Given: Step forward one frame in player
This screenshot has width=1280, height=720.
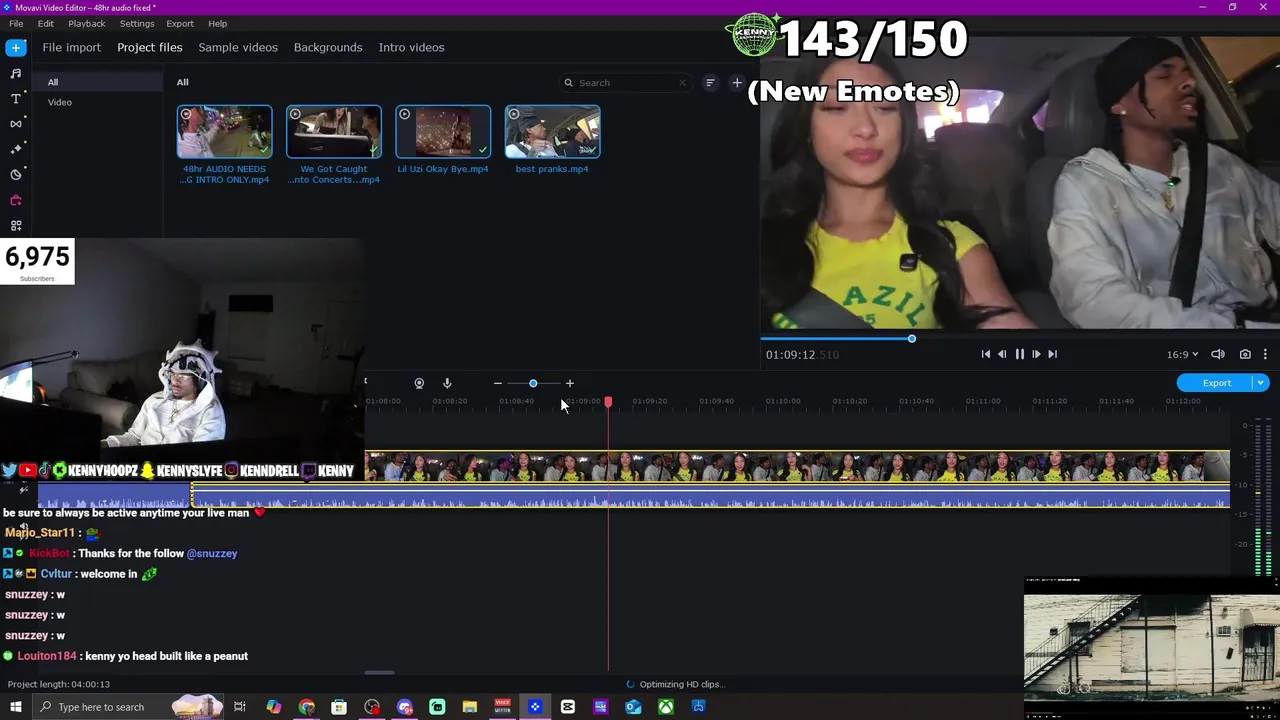Looking at the screenshot, I should 1036,354.
